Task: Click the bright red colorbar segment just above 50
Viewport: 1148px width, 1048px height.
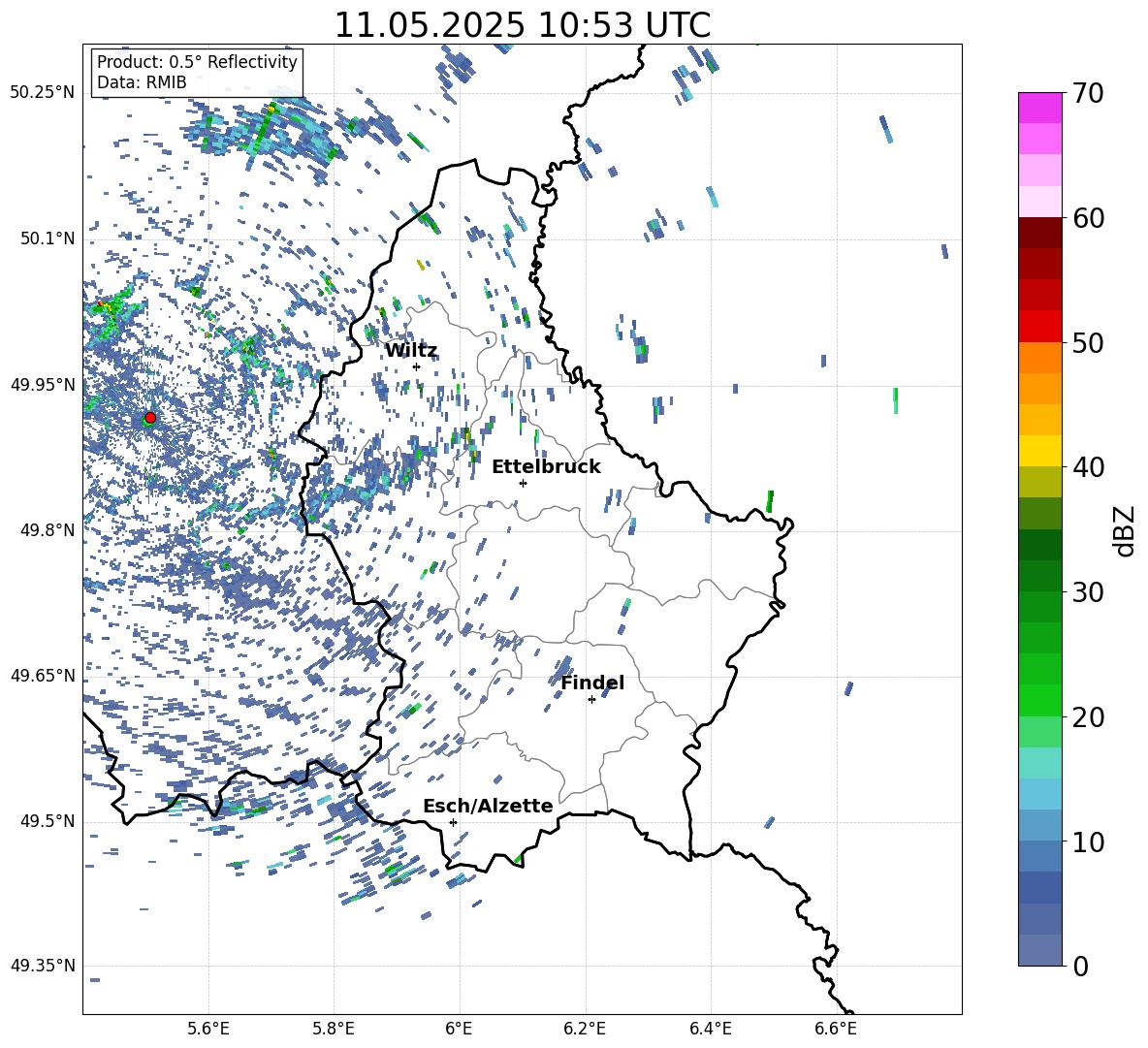Action: (1039, 327)
